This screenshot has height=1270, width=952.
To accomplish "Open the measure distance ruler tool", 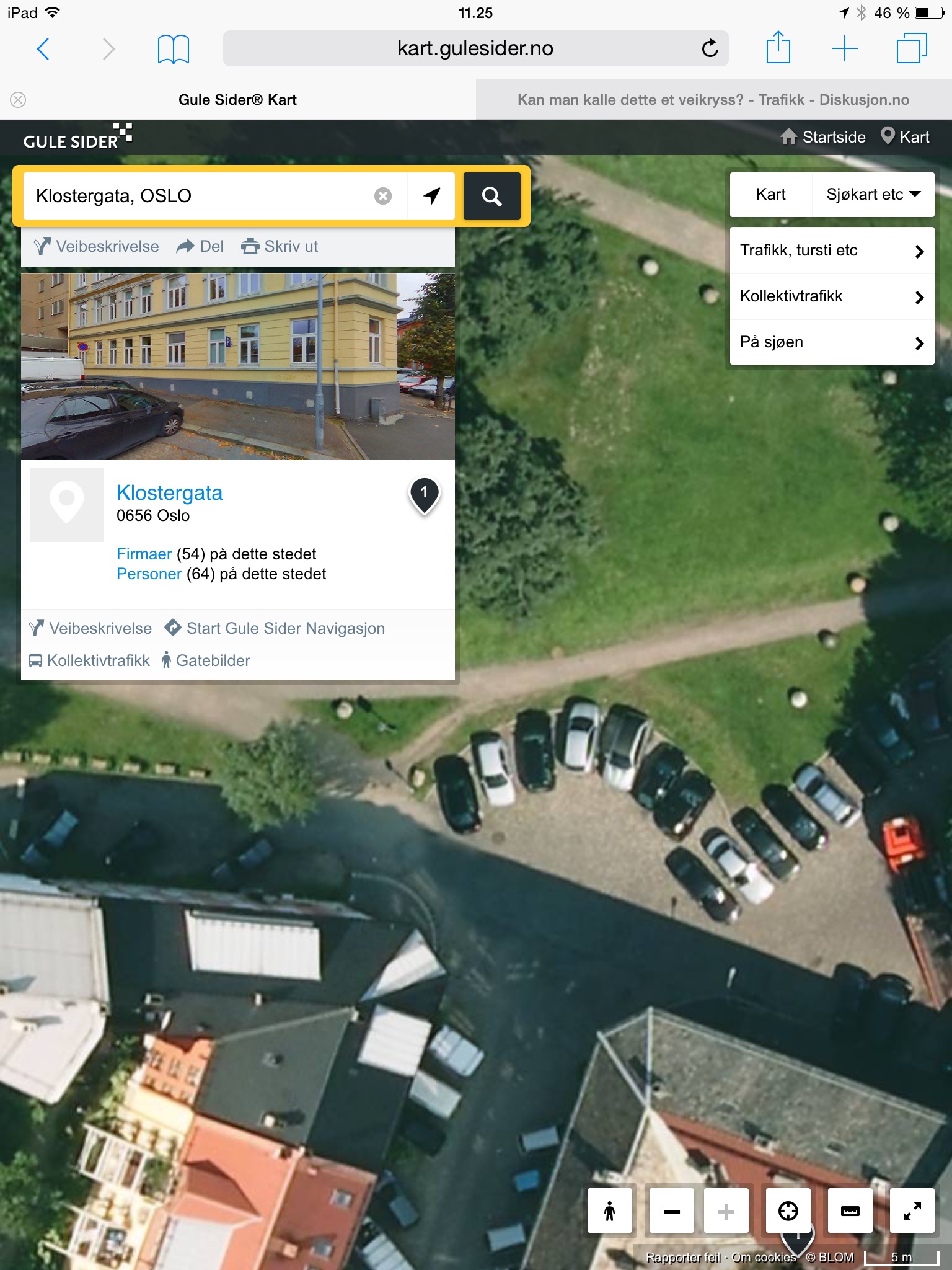I will (850, 1210).
